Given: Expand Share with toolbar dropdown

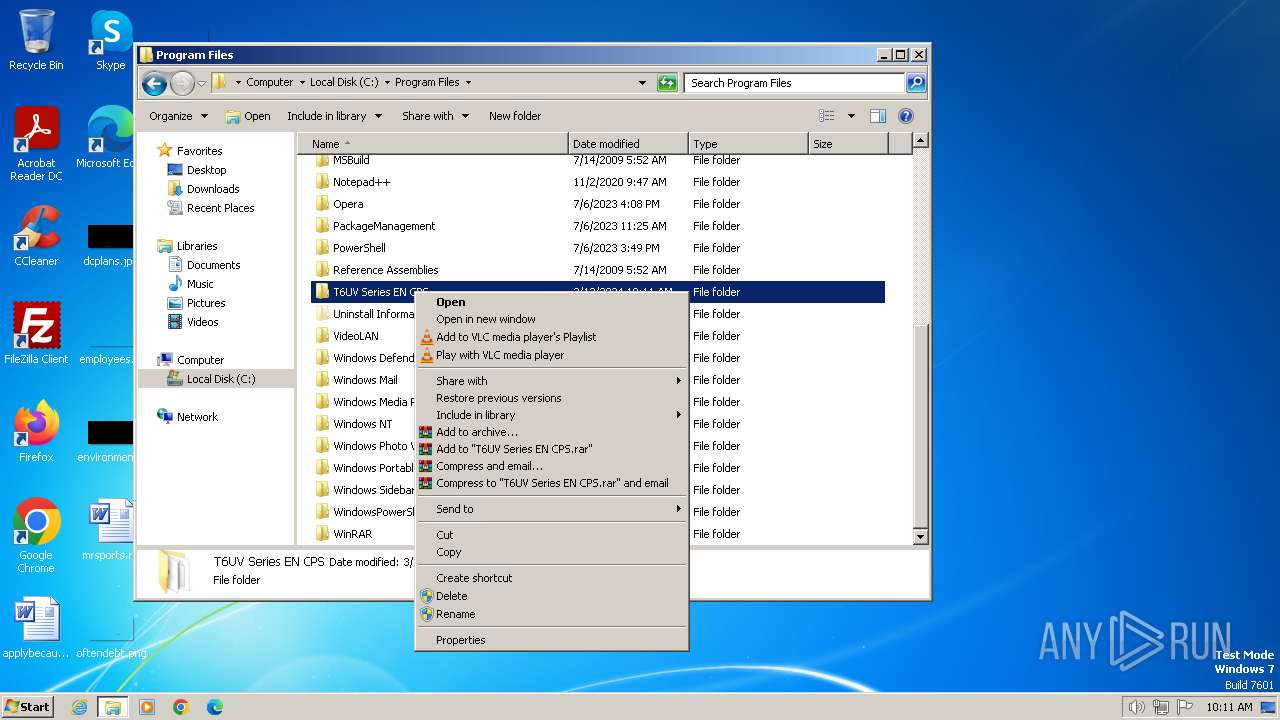Looking at the screenshot, I should tap(435, 116).
